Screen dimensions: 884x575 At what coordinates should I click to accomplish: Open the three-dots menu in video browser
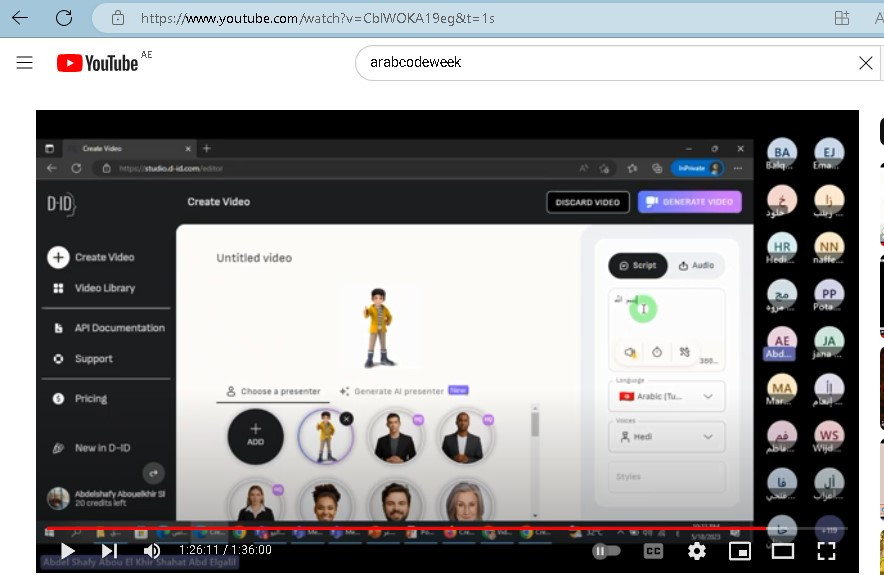click(738, 168)
